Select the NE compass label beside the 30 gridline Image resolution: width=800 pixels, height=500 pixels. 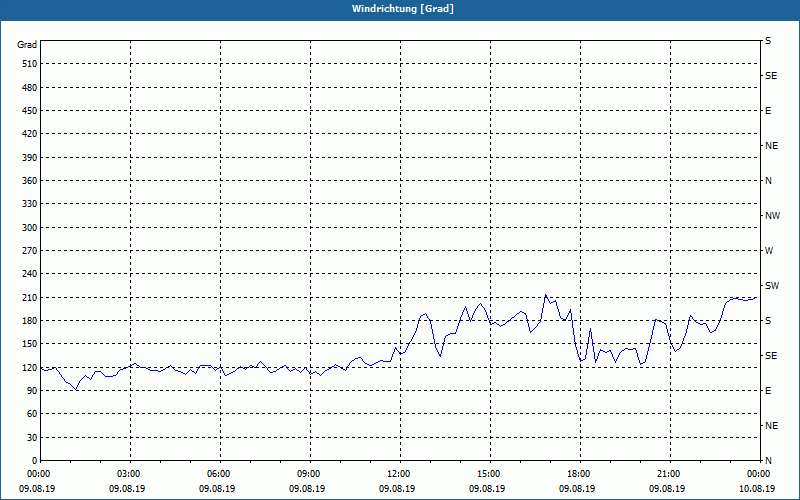(771, 426)
